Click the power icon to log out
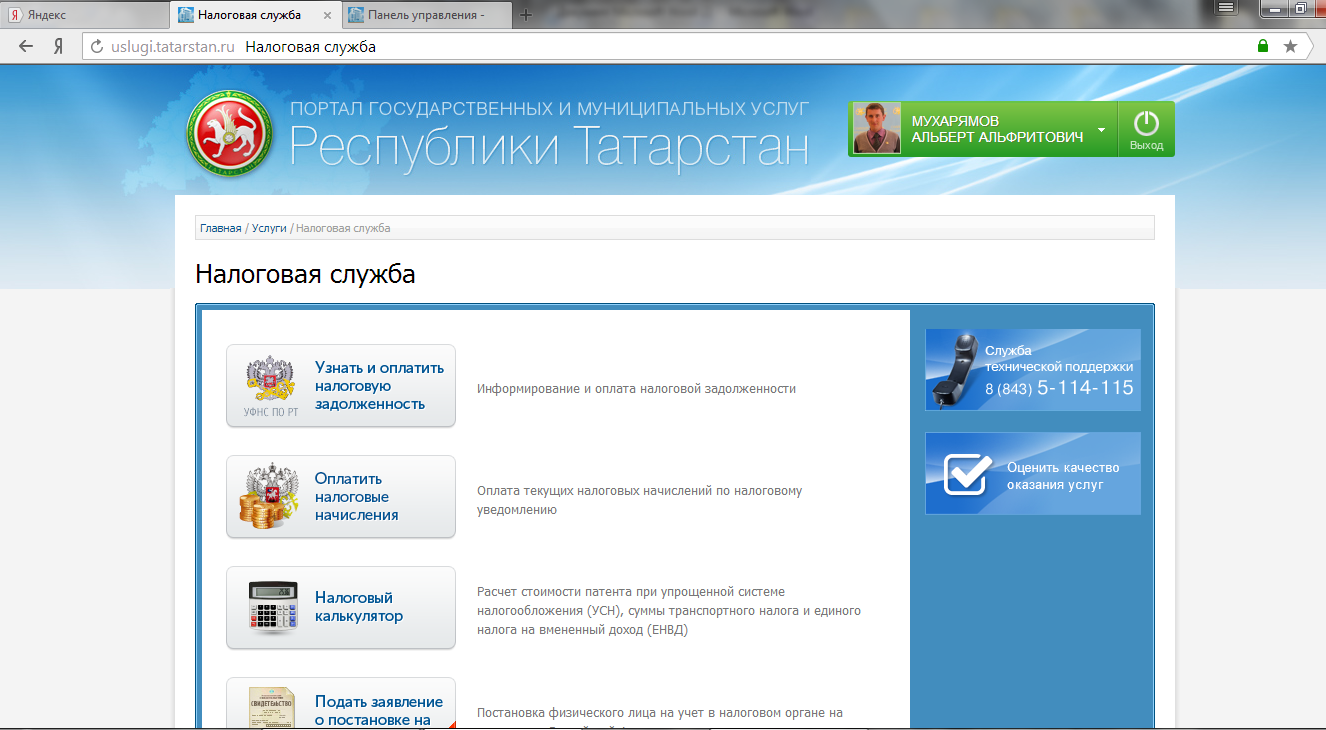 click(1146, 129)
